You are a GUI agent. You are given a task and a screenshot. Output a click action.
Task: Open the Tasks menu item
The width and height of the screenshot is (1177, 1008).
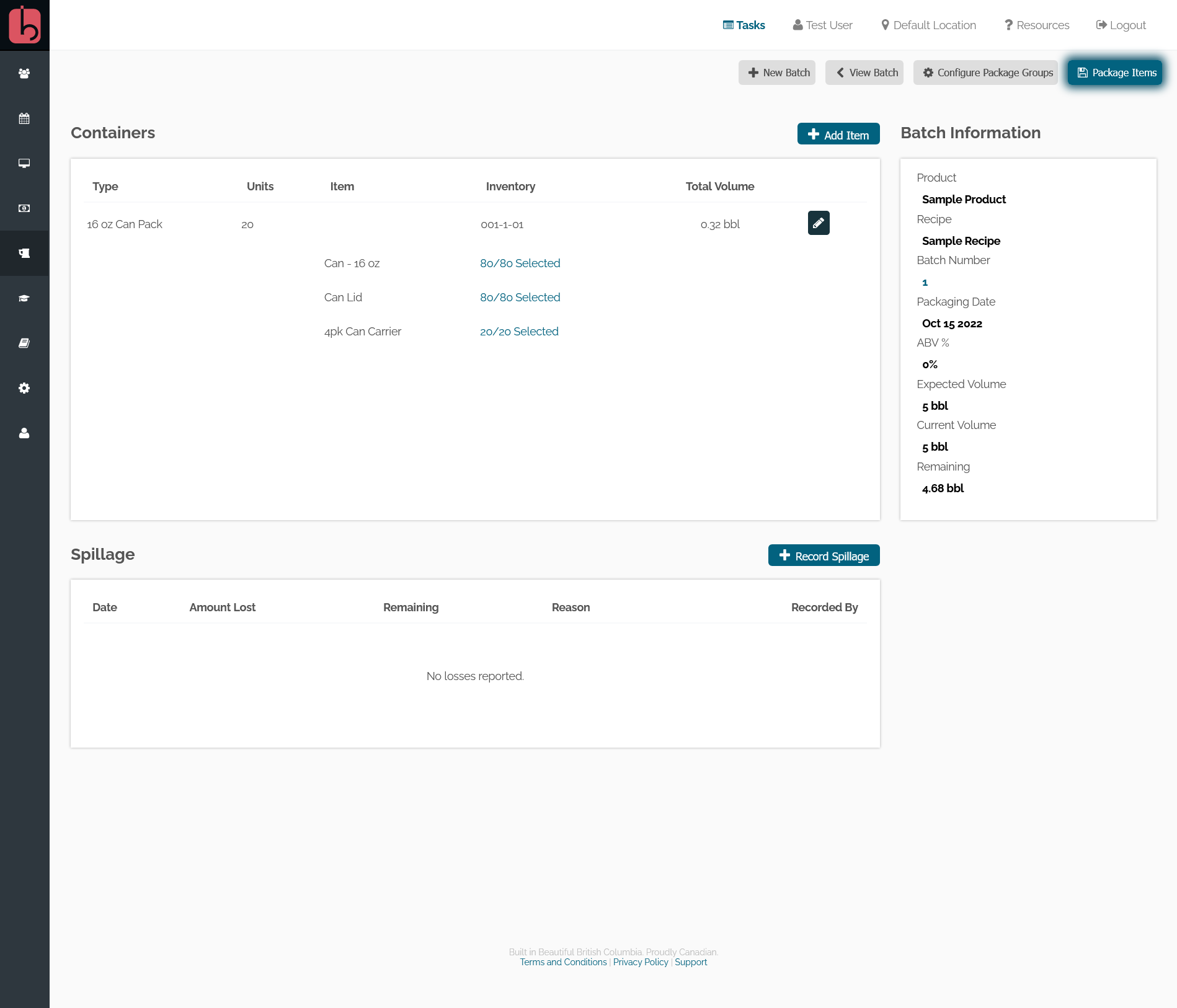coord(744,25)
